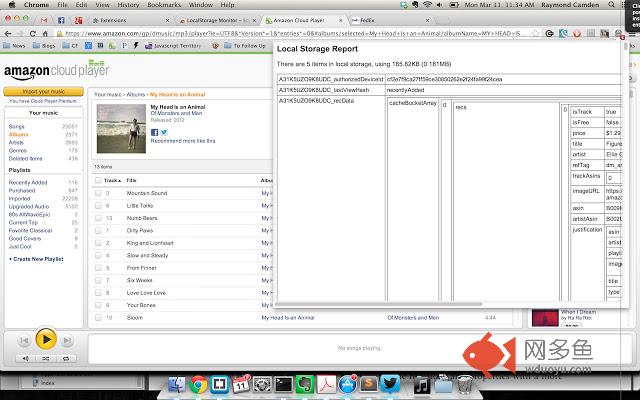Go to the browser home page
This screenshot has width=640, height=400.
(45, 33)
